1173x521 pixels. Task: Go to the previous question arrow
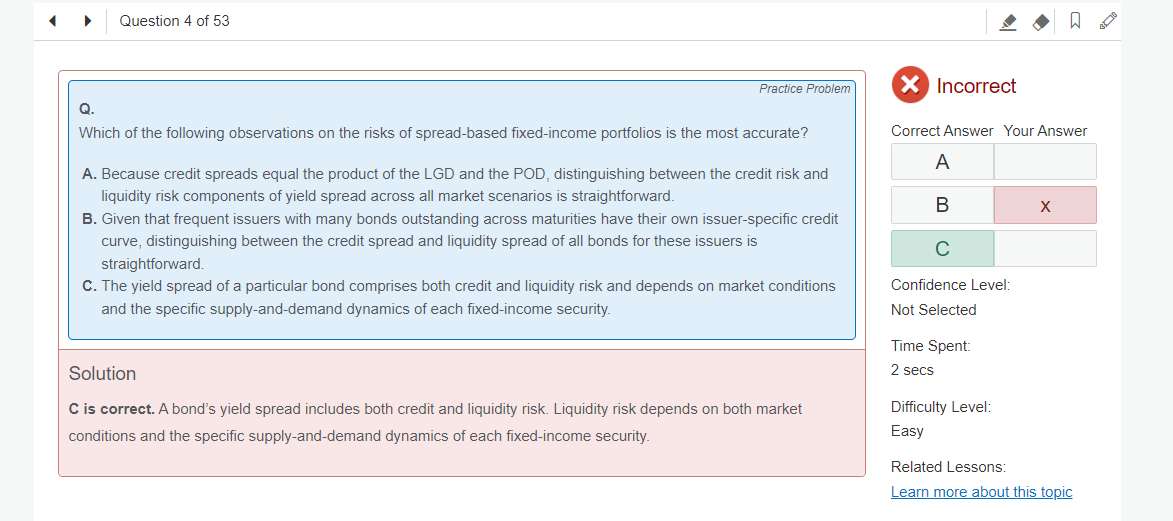(52, 20)
